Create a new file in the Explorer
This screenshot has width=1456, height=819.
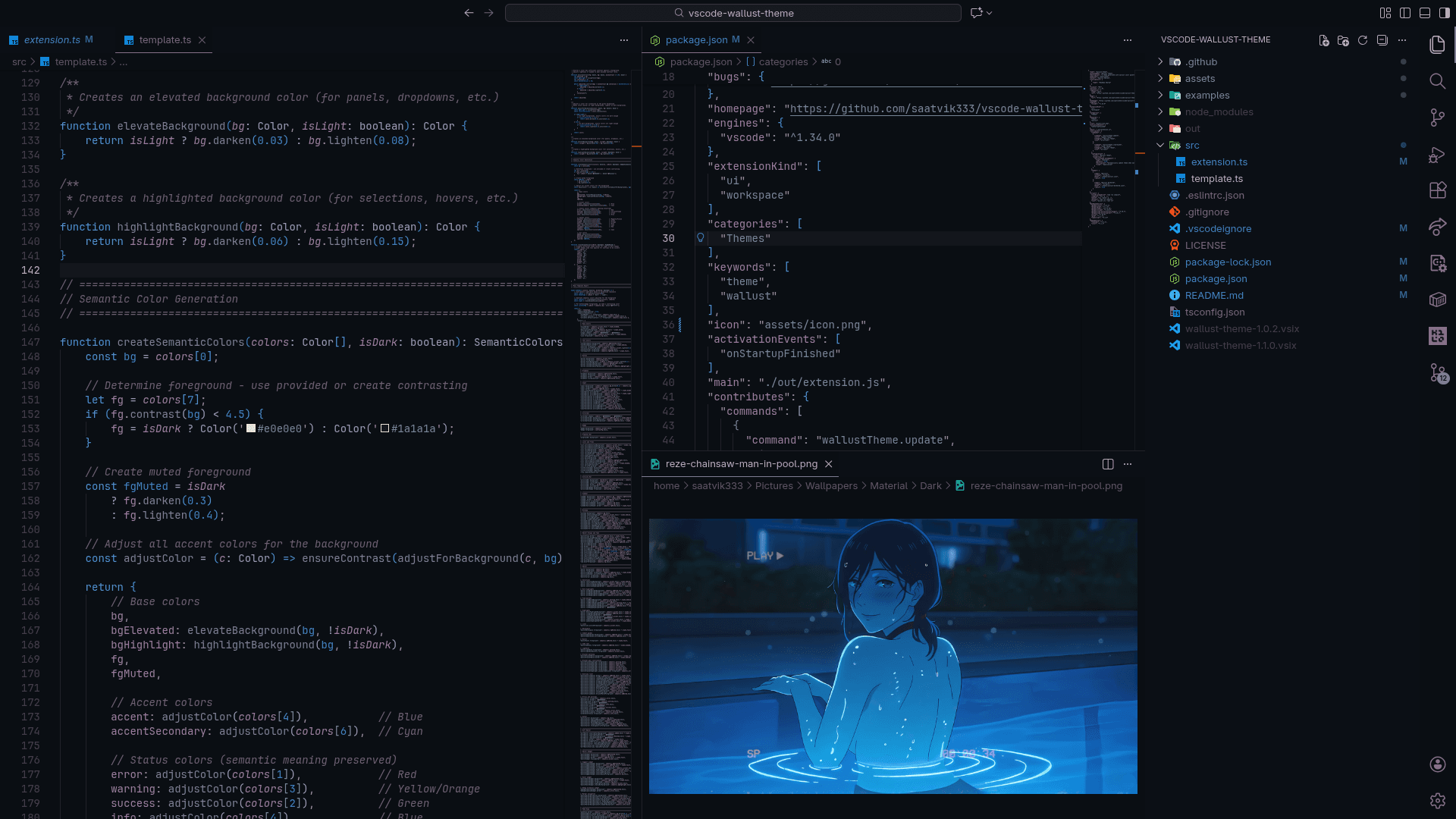(x=1325, y=41)
